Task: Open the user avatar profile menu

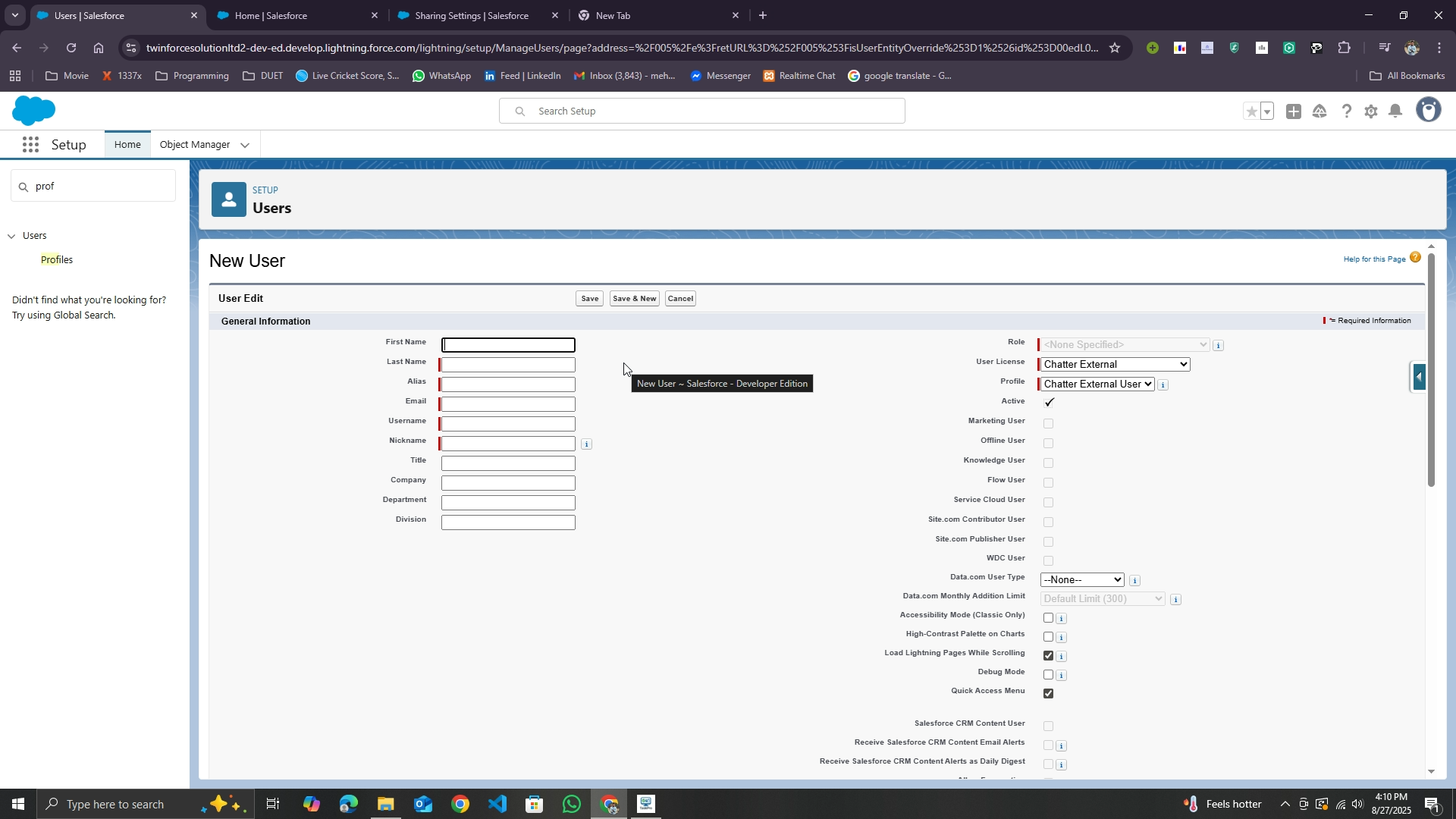Action: click(x=1429, y=111)
